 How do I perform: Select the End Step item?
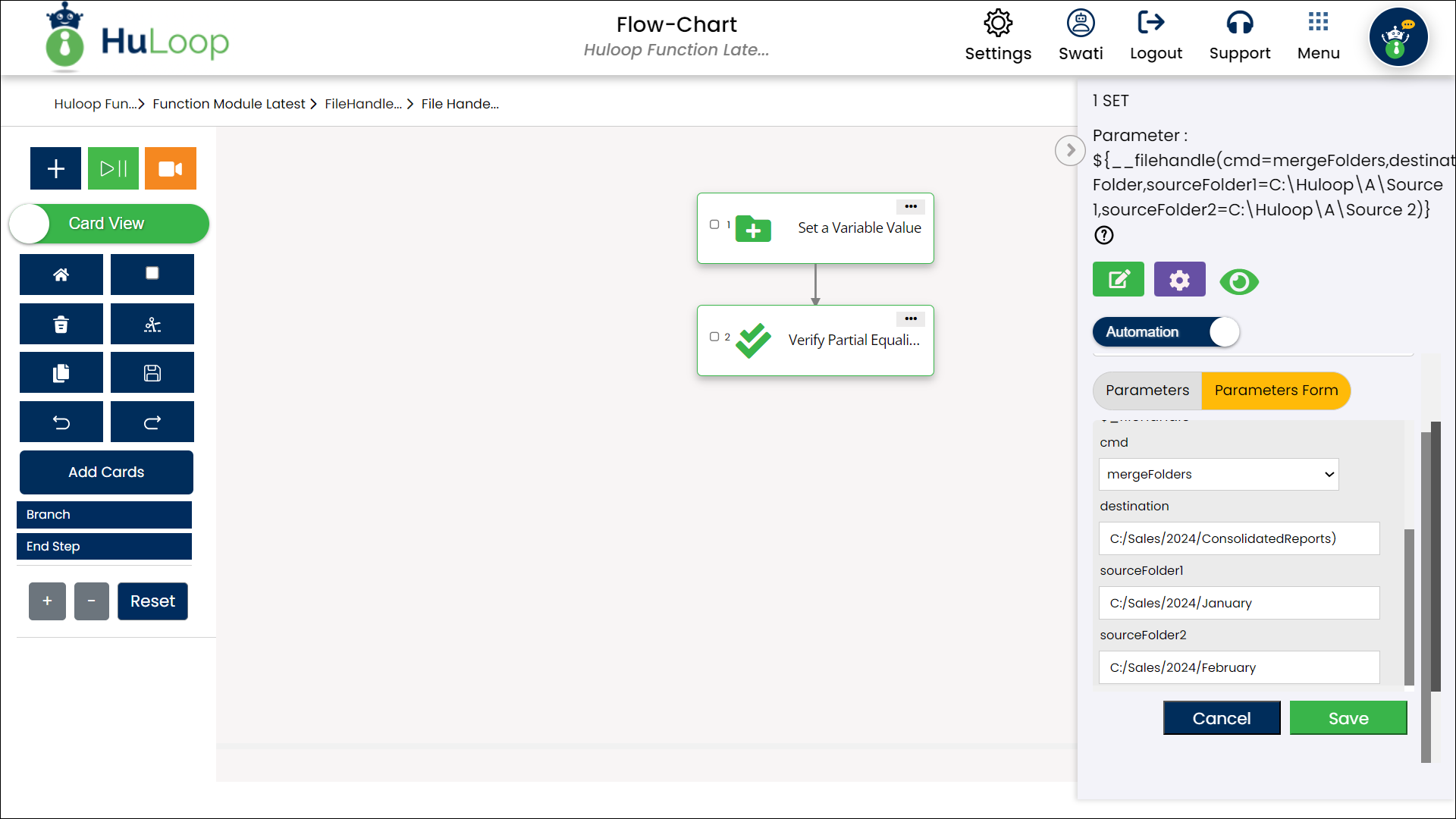[104, 547]
